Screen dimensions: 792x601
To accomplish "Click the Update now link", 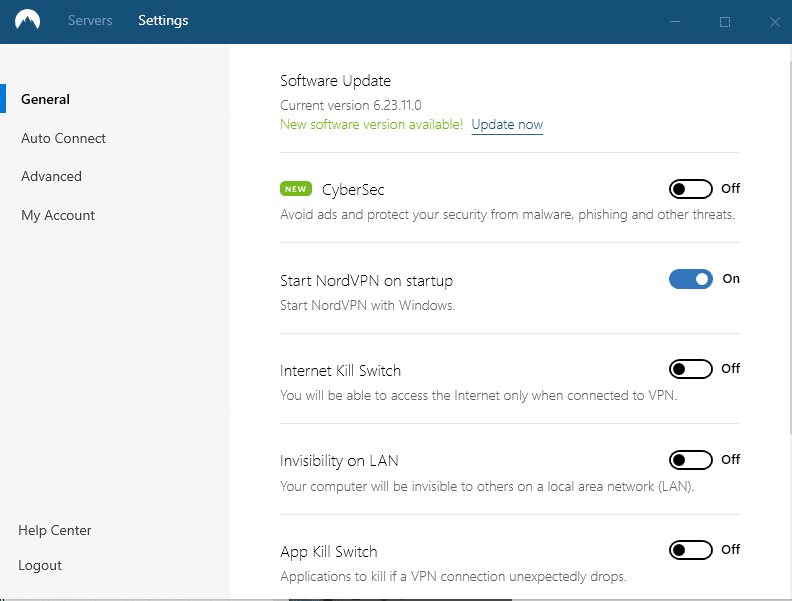I will pyautogui.click(x=507, y=124).
